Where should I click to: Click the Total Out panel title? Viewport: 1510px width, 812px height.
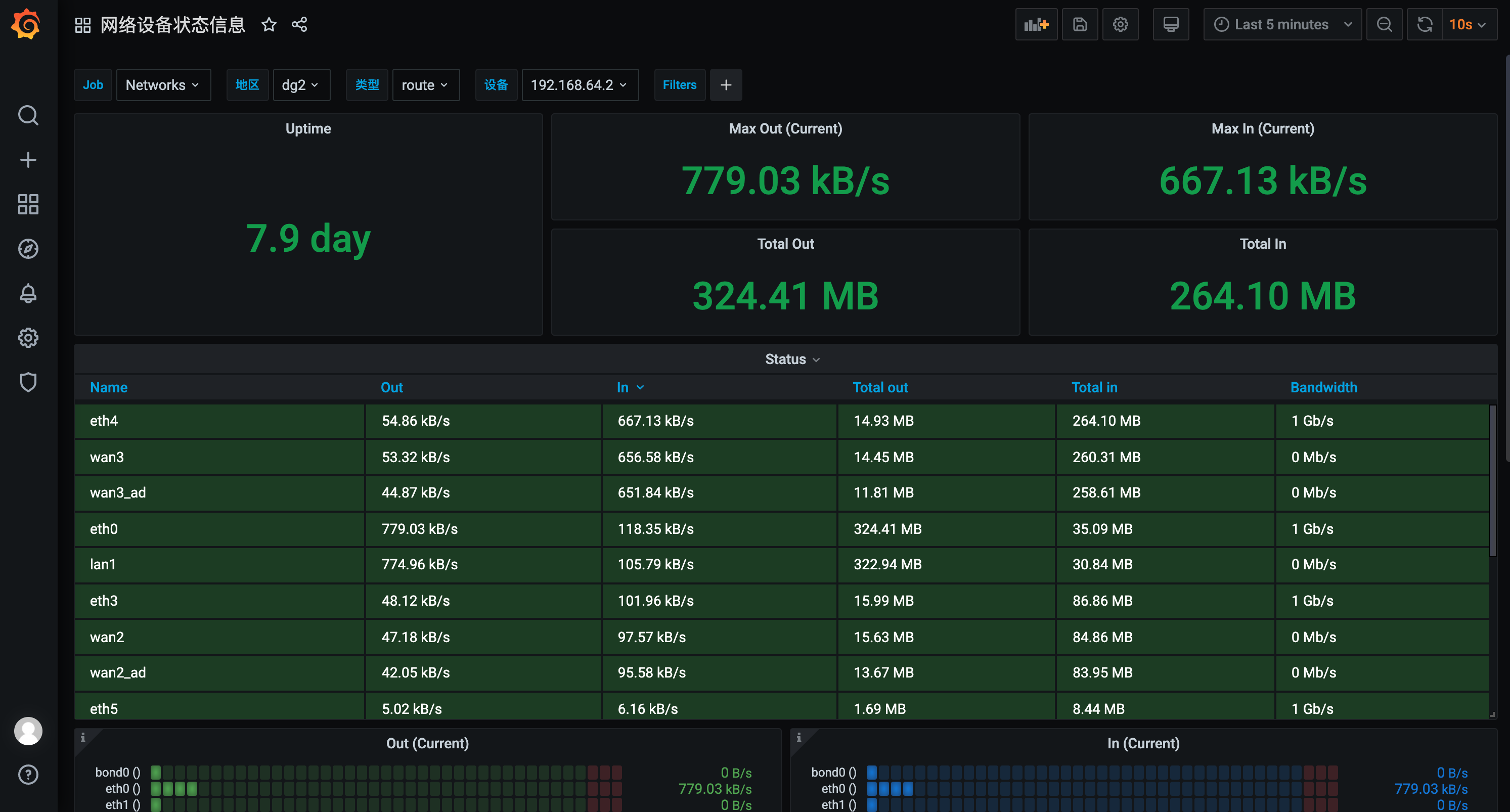785,244
